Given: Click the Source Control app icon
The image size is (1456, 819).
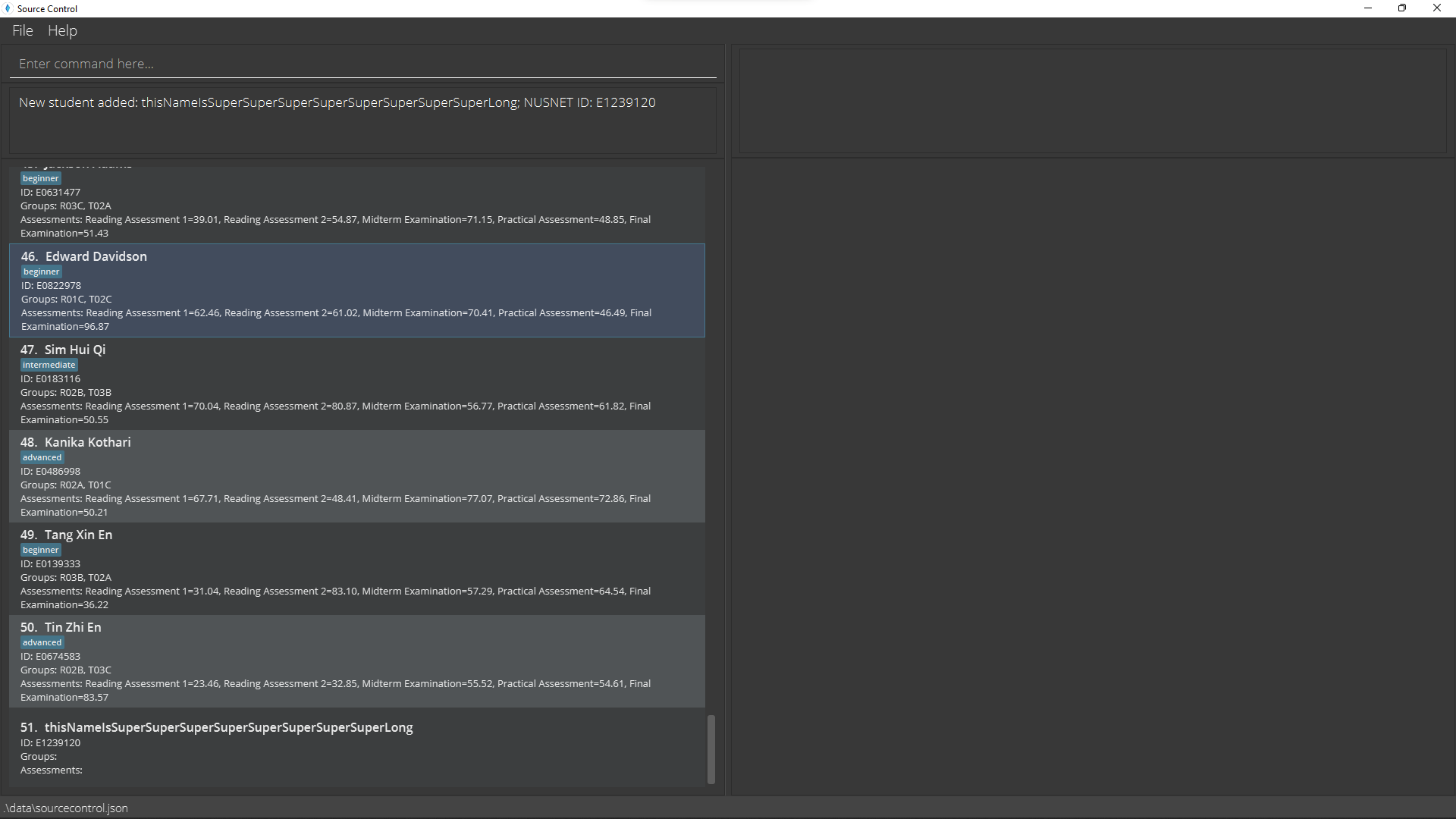Looking at the screenshot, I should 8,8.
